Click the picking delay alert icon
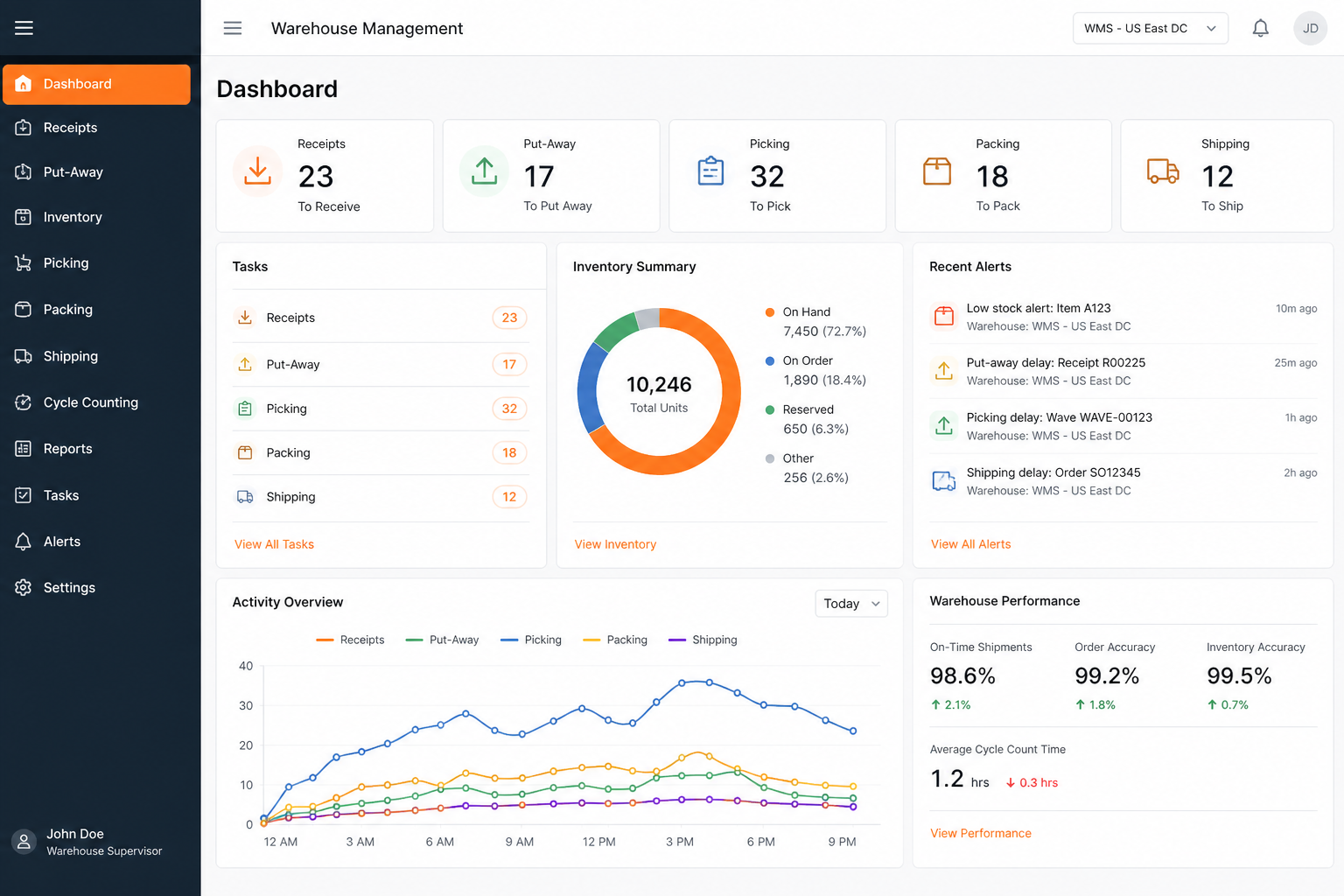 click(x=944, y=426)
